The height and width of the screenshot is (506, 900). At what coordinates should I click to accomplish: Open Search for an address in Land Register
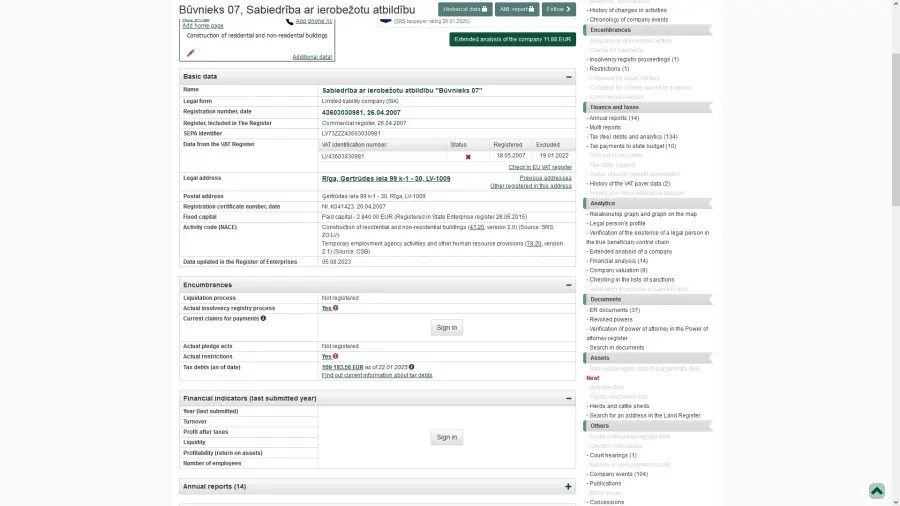pyautogui.click(x=645, y=415)
